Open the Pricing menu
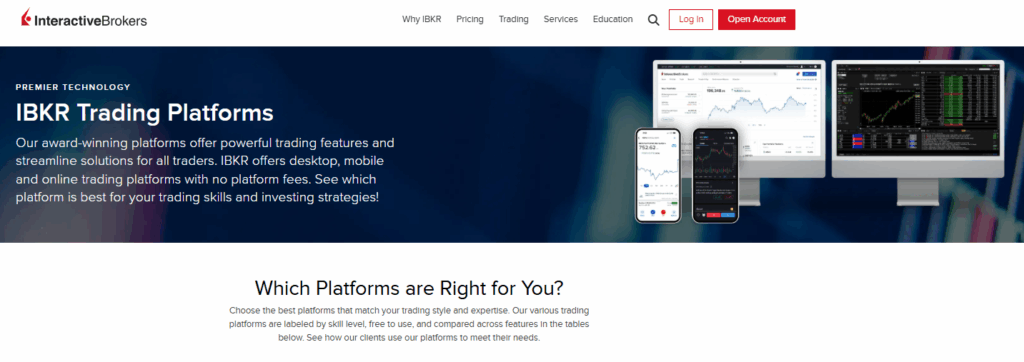The image size is (1024, 362). pyautogui.click(x=470, y=20)
